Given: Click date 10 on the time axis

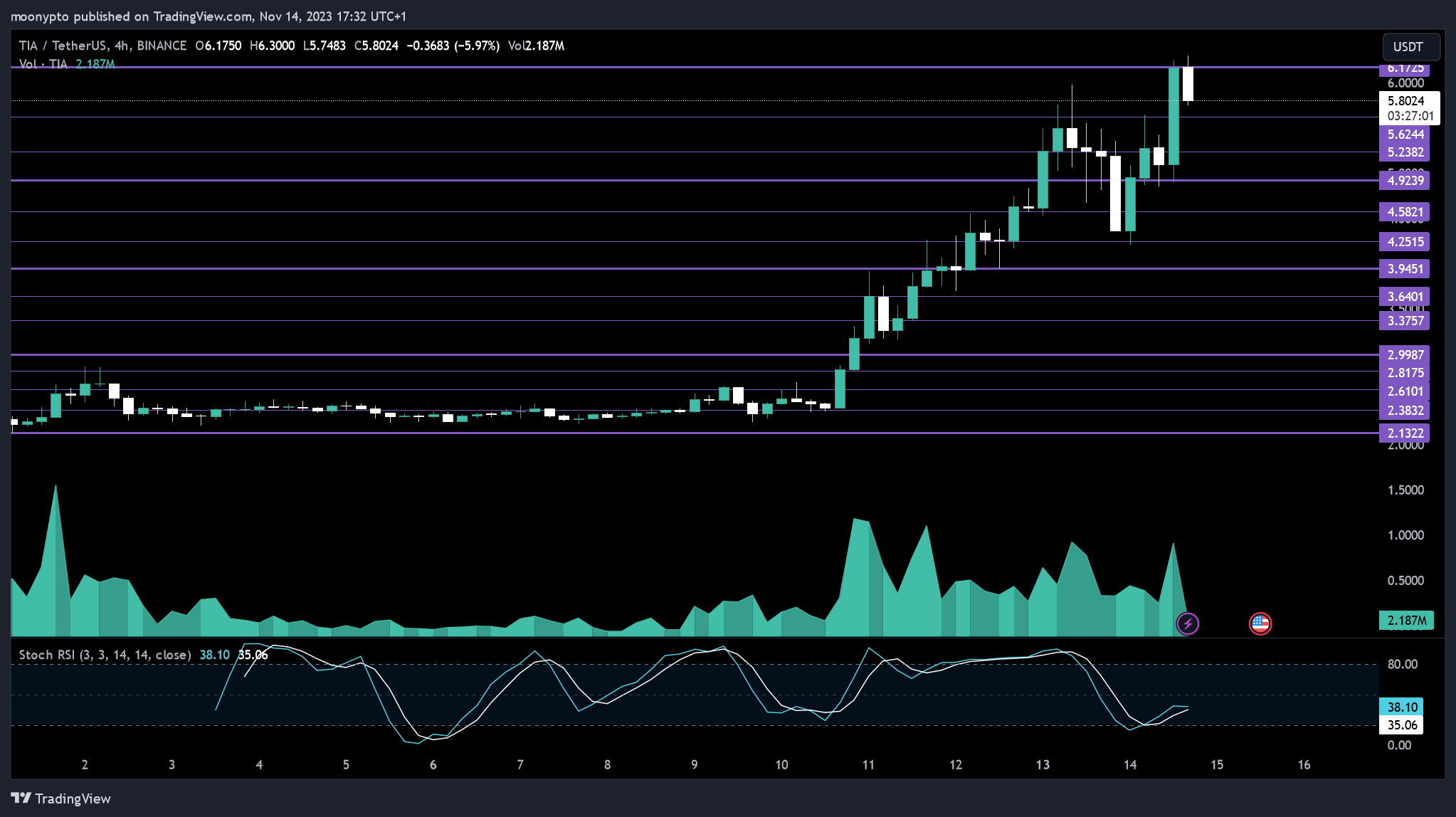Looking at the screenshot, I should (x=781, y=765).
